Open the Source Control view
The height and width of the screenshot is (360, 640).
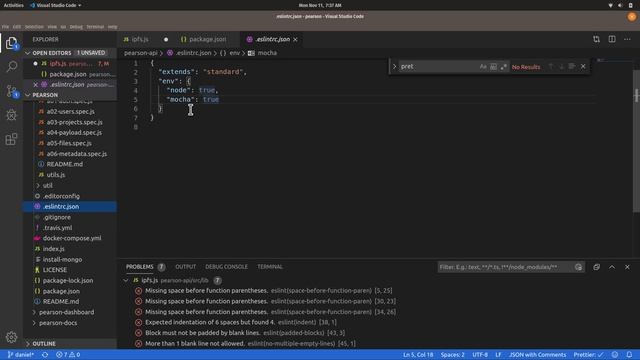pyautogui.click(x=11, y=91)
